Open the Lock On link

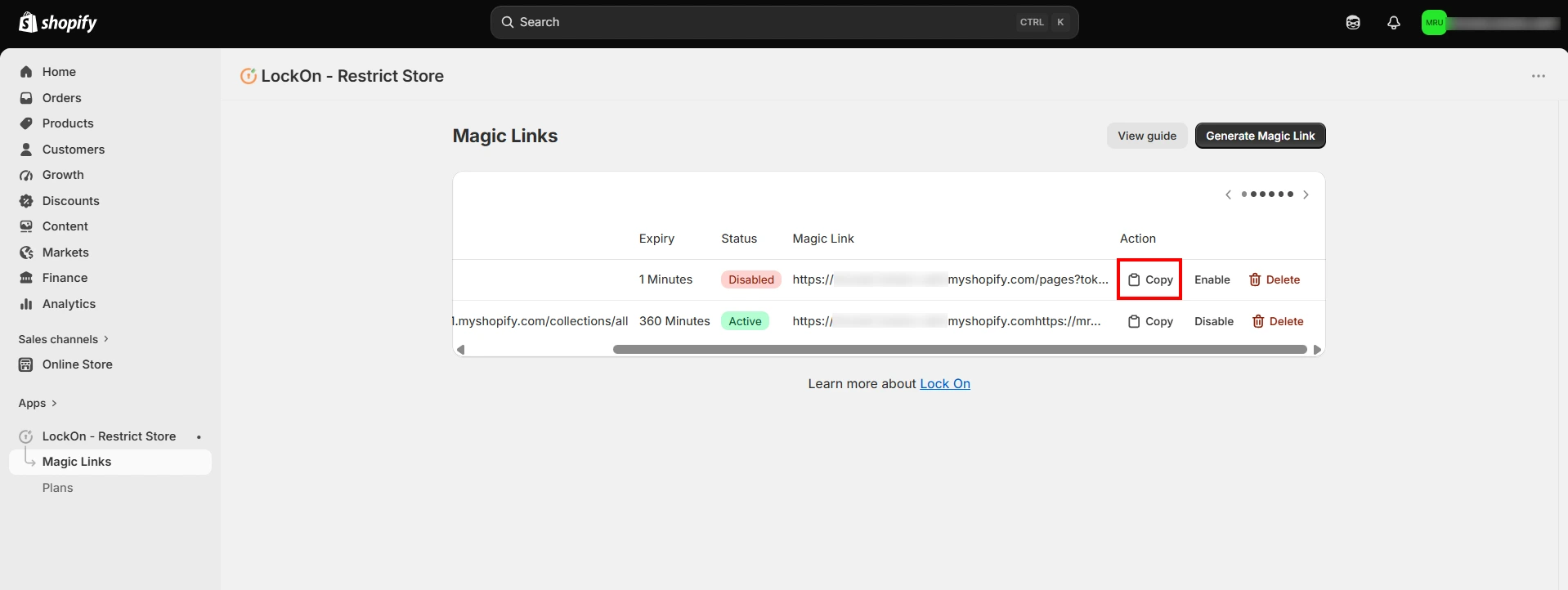[x=945, y=384]
